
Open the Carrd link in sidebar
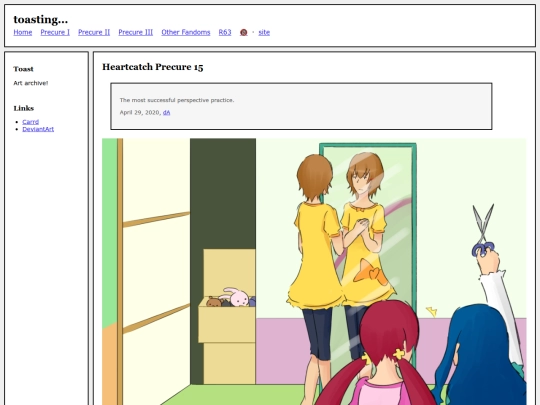(31, 122)
